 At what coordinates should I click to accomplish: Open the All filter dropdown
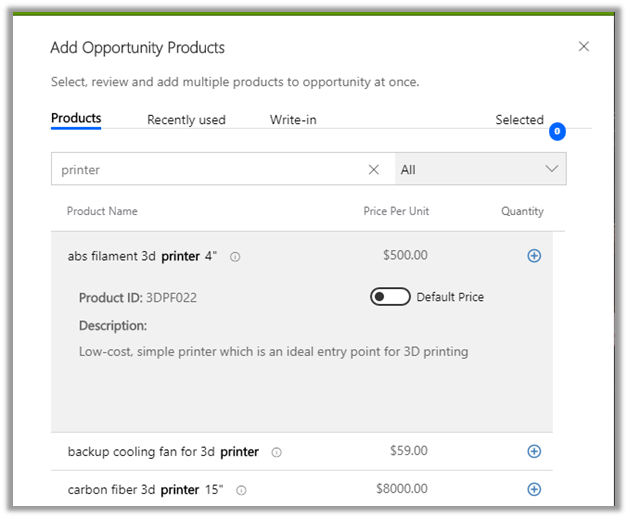(x=480, y=170)
